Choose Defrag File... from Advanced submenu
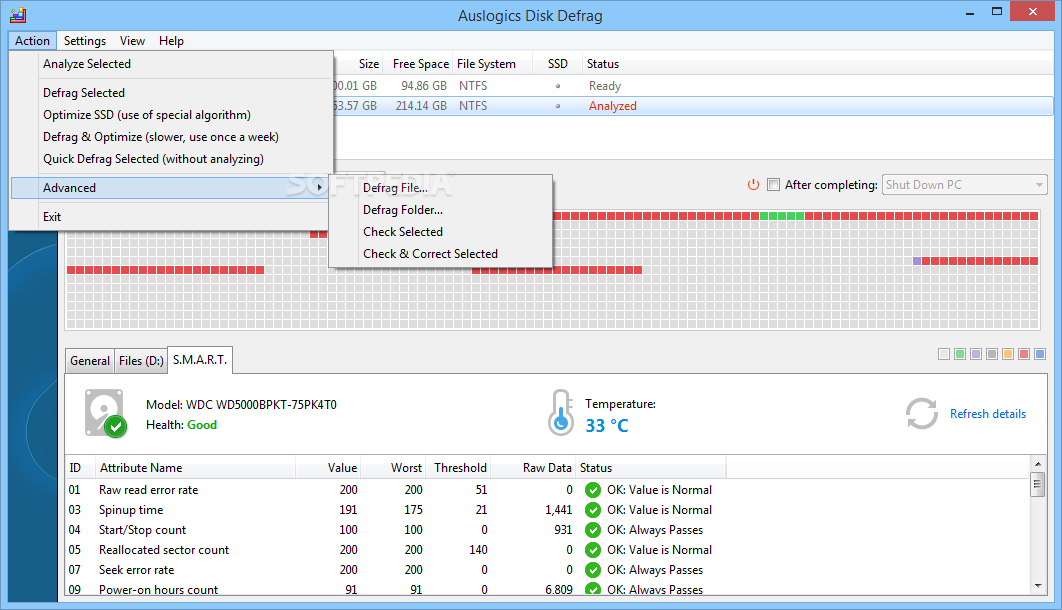The image size is (1062, 610). click(396, 188)
